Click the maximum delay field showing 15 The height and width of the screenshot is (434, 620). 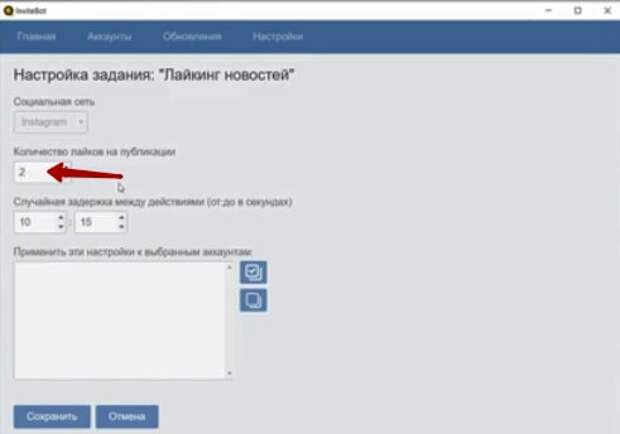click(x=101, y=222)
